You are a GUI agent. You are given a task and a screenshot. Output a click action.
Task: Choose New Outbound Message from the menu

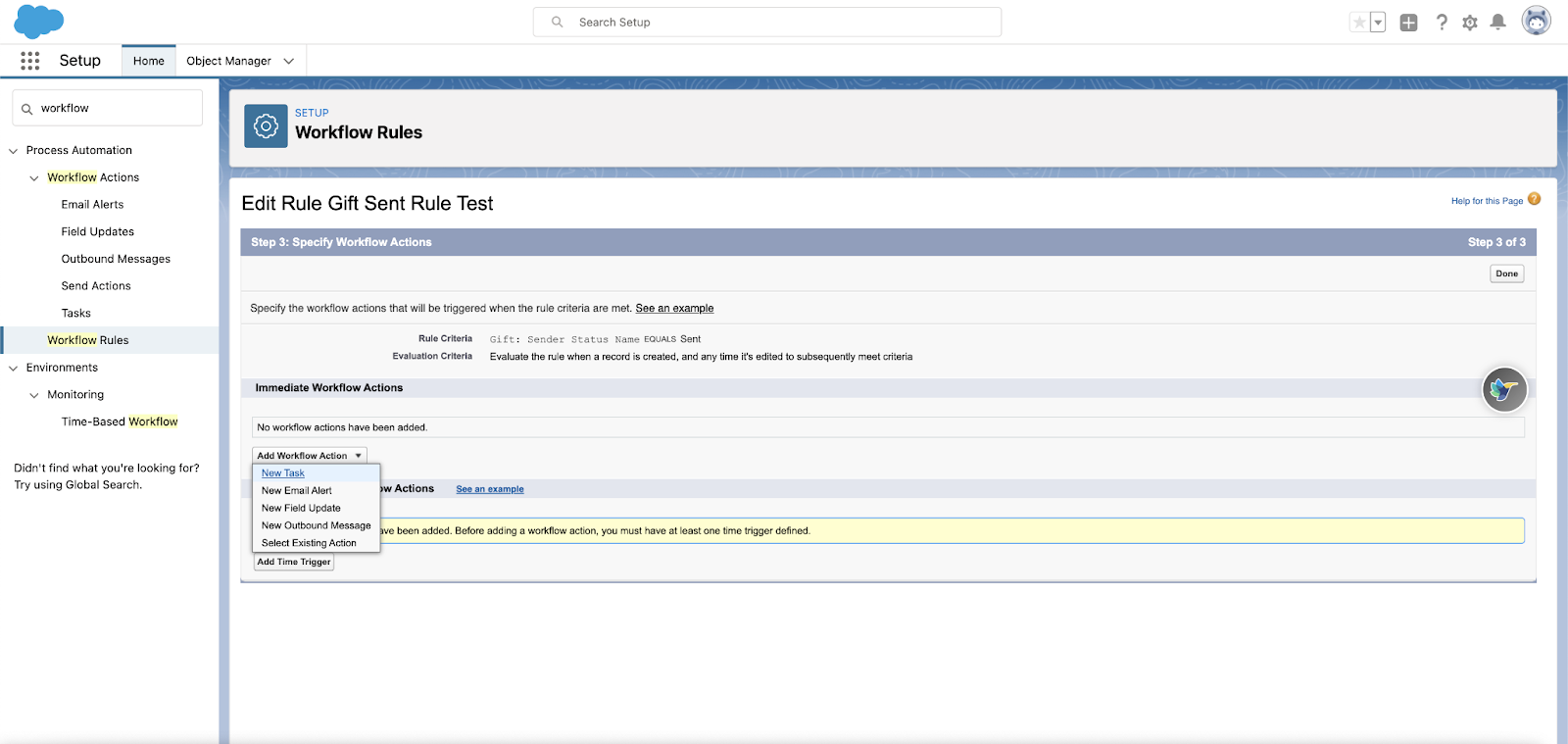[x=317, y=526]
